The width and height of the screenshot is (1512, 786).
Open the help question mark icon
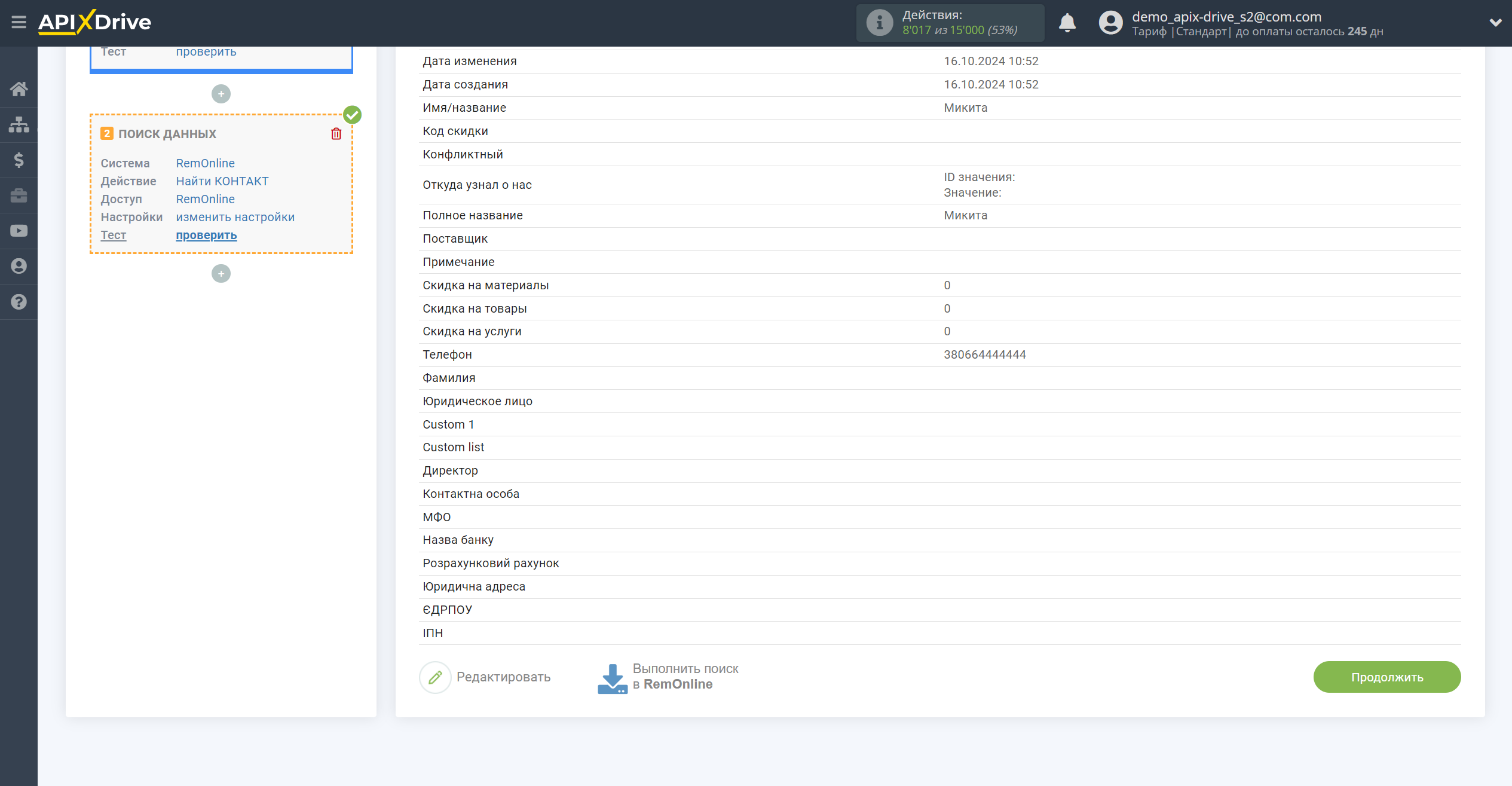pos(19,302)
